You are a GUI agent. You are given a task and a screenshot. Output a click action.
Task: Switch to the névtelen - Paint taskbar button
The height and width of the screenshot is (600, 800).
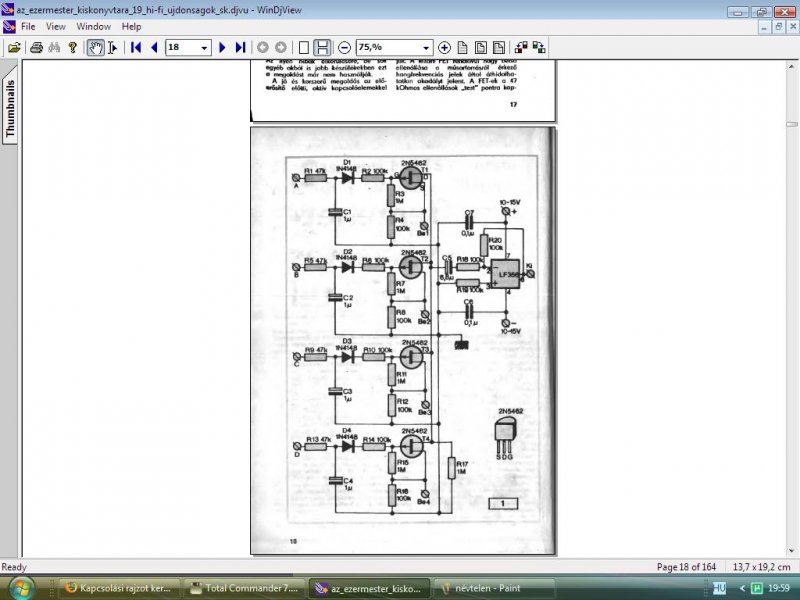click(x=493, y=588)
